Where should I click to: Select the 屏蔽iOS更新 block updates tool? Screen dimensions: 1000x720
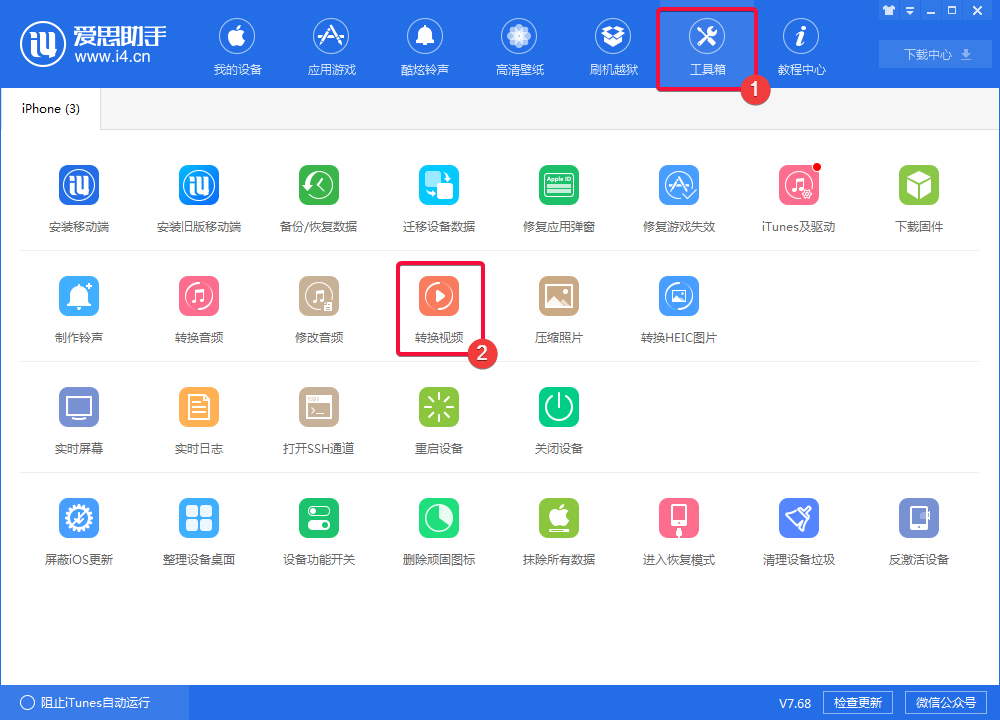[79, 529]
